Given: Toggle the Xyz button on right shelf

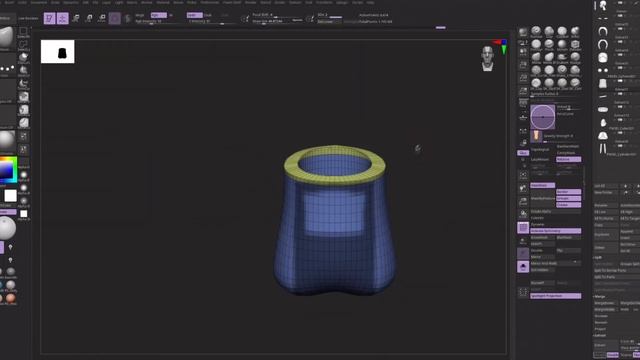Looking at the screenshot, I should 523,152.
